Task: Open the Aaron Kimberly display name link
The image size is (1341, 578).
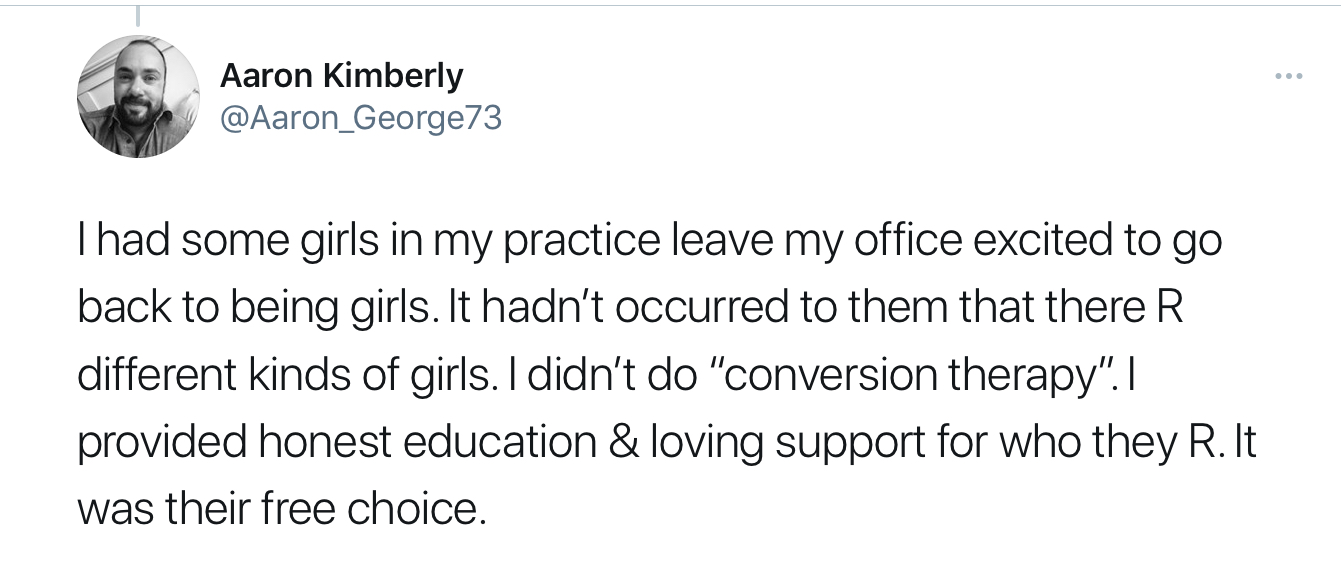Action: coord(341,75)
